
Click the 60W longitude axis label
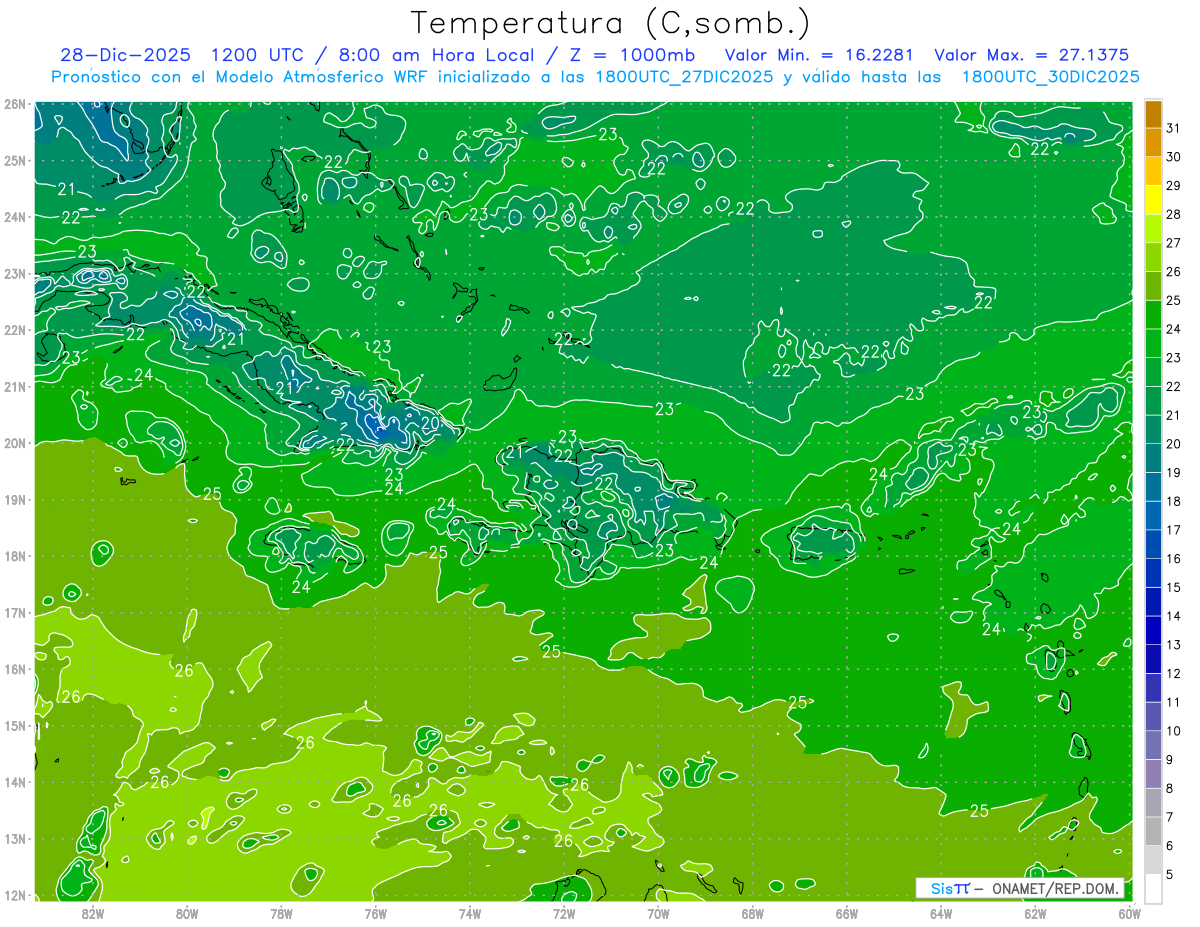[x=1129, y=913]
